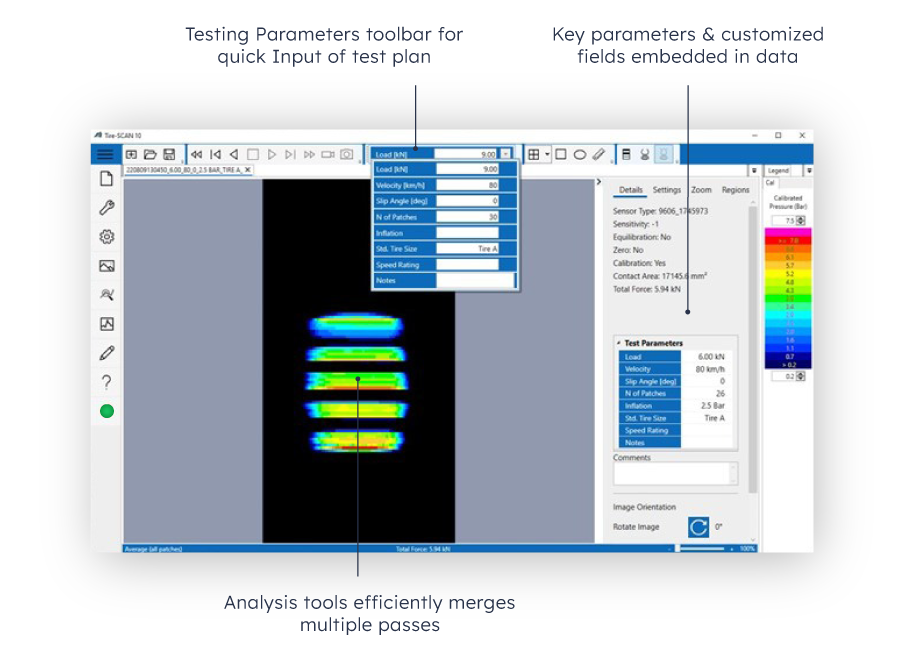Click inside the Comments text field

pos(672,473)
